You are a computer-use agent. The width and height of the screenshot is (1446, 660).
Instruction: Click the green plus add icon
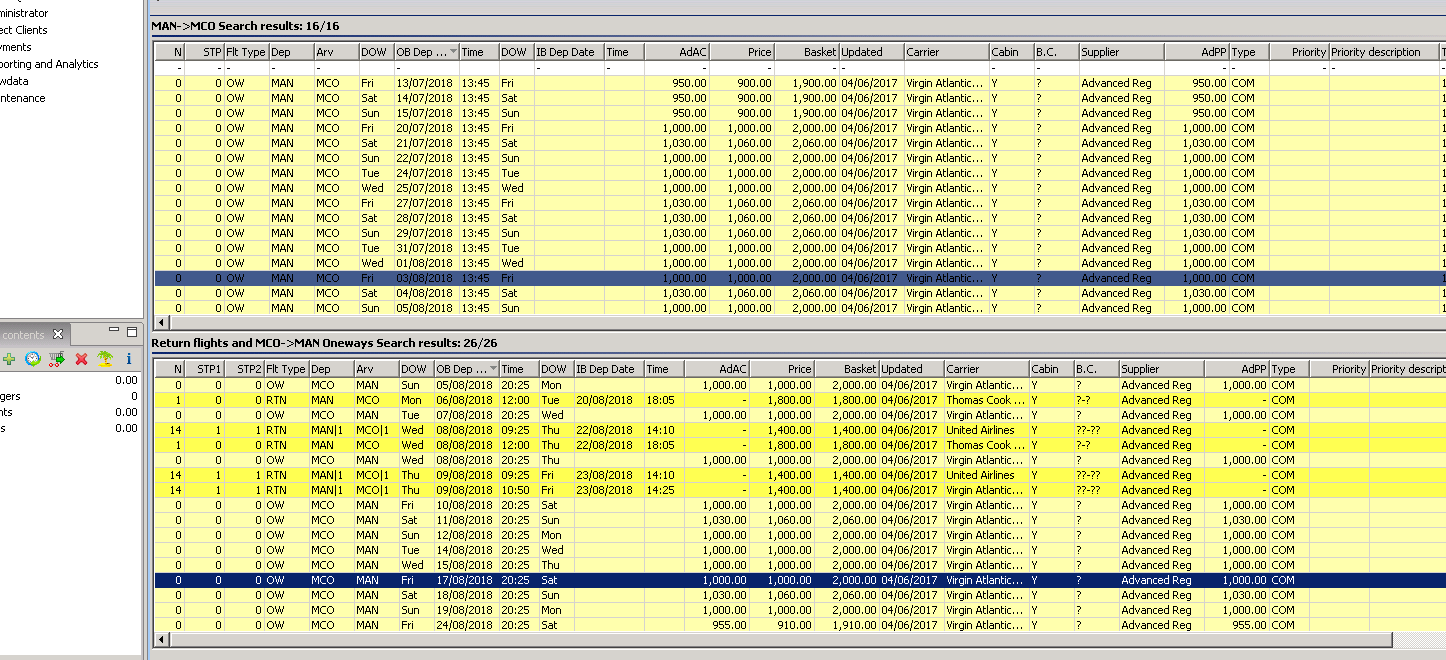tap(9, 359)
